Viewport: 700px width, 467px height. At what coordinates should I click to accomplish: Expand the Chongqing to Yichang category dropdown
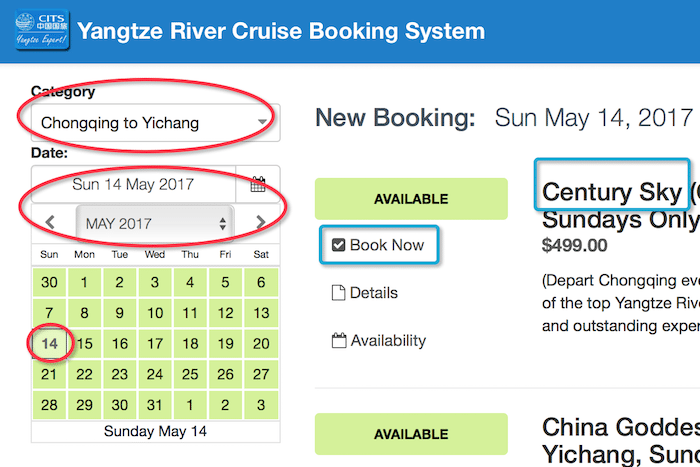tap(155, 123)
